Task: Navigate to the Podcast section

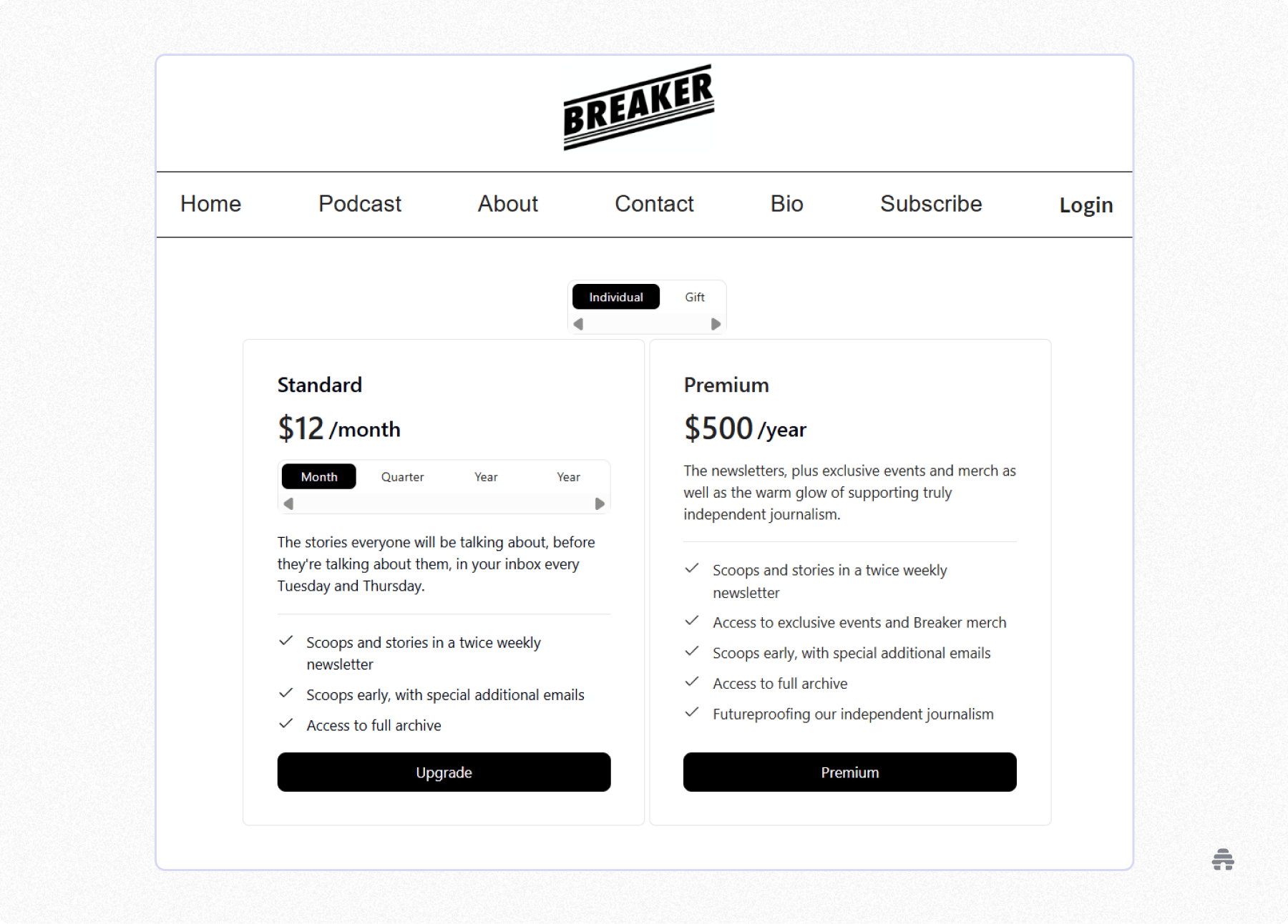Action: coord(359,204)
